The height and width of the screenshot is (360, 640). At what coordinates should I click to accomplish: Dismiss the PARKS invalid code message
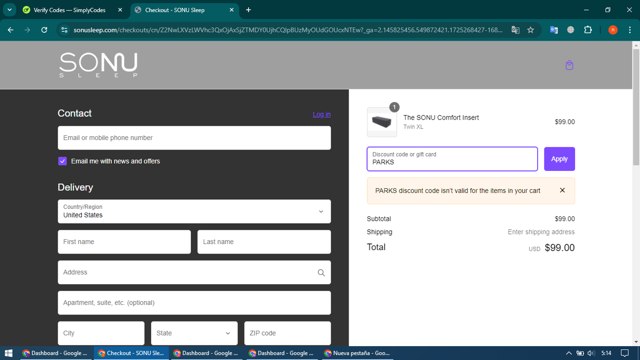pyautogui.click(x=562, y=190)
